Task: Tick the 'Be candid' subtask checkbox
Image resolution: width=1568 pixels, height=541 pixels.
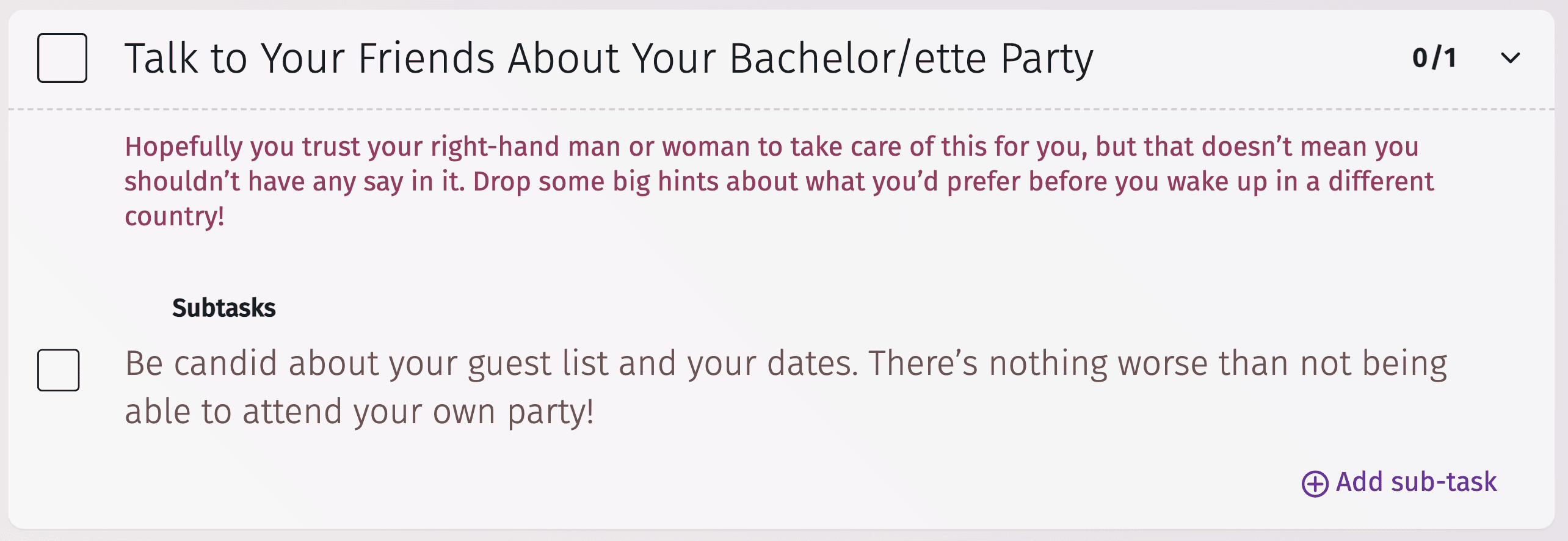Action: tap(59, 370)
